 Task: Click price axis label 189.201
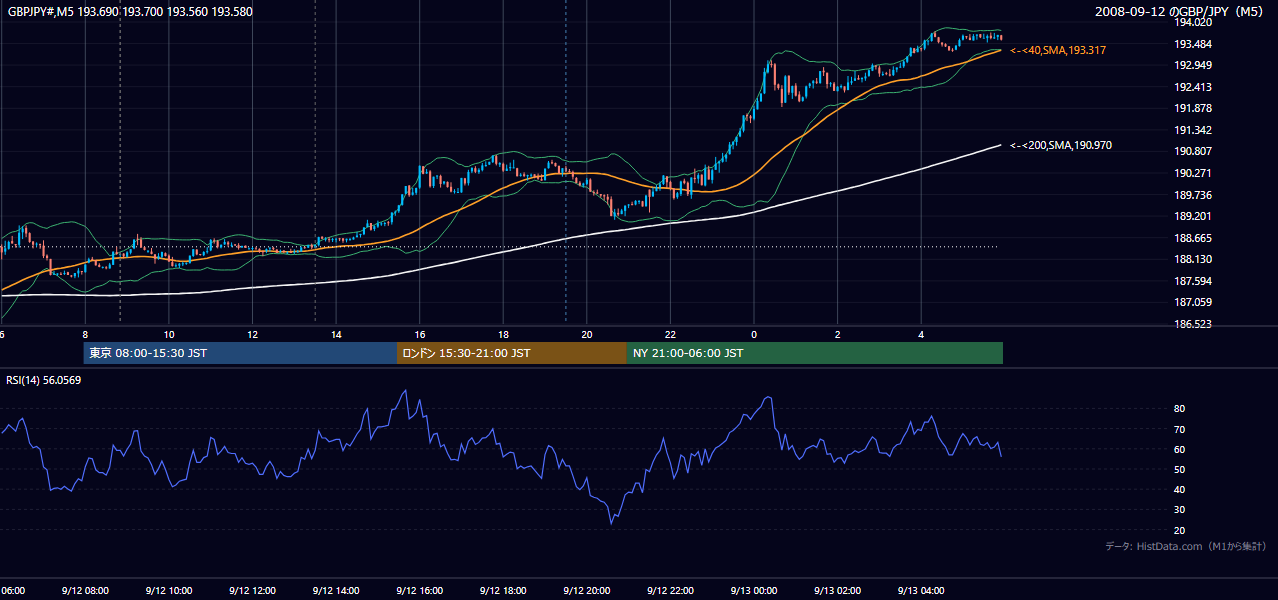(1193, 216)
